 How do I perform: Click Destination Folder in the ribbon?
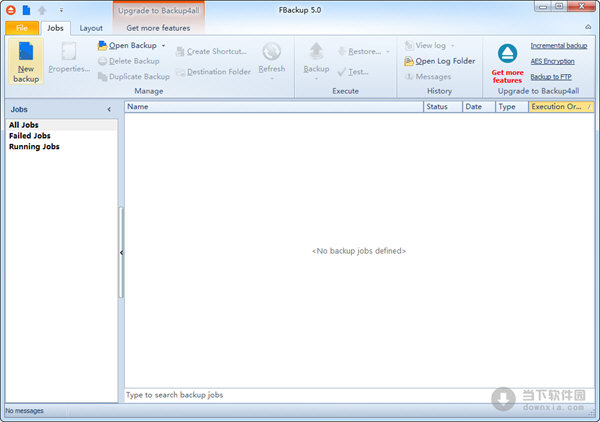pyautogui.click(x=213, y=72)
